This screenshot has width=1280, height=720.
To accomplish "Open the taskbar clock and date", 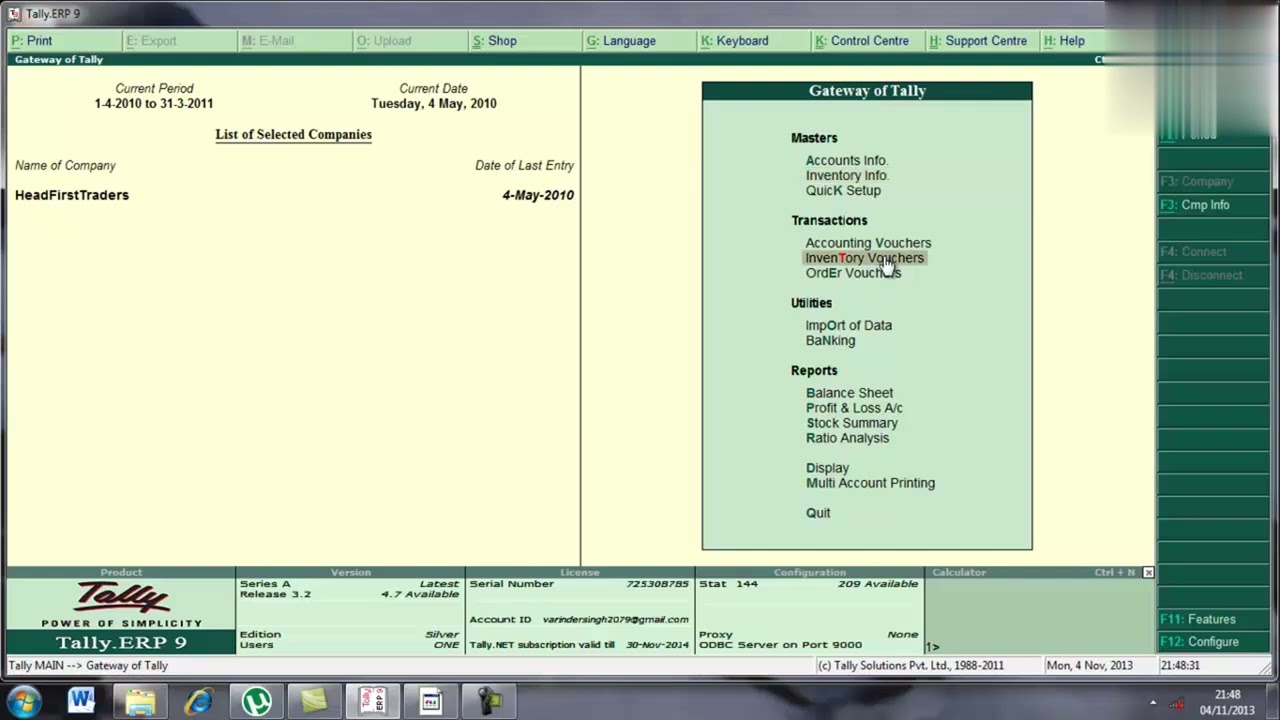I will tap(1227, 702).
